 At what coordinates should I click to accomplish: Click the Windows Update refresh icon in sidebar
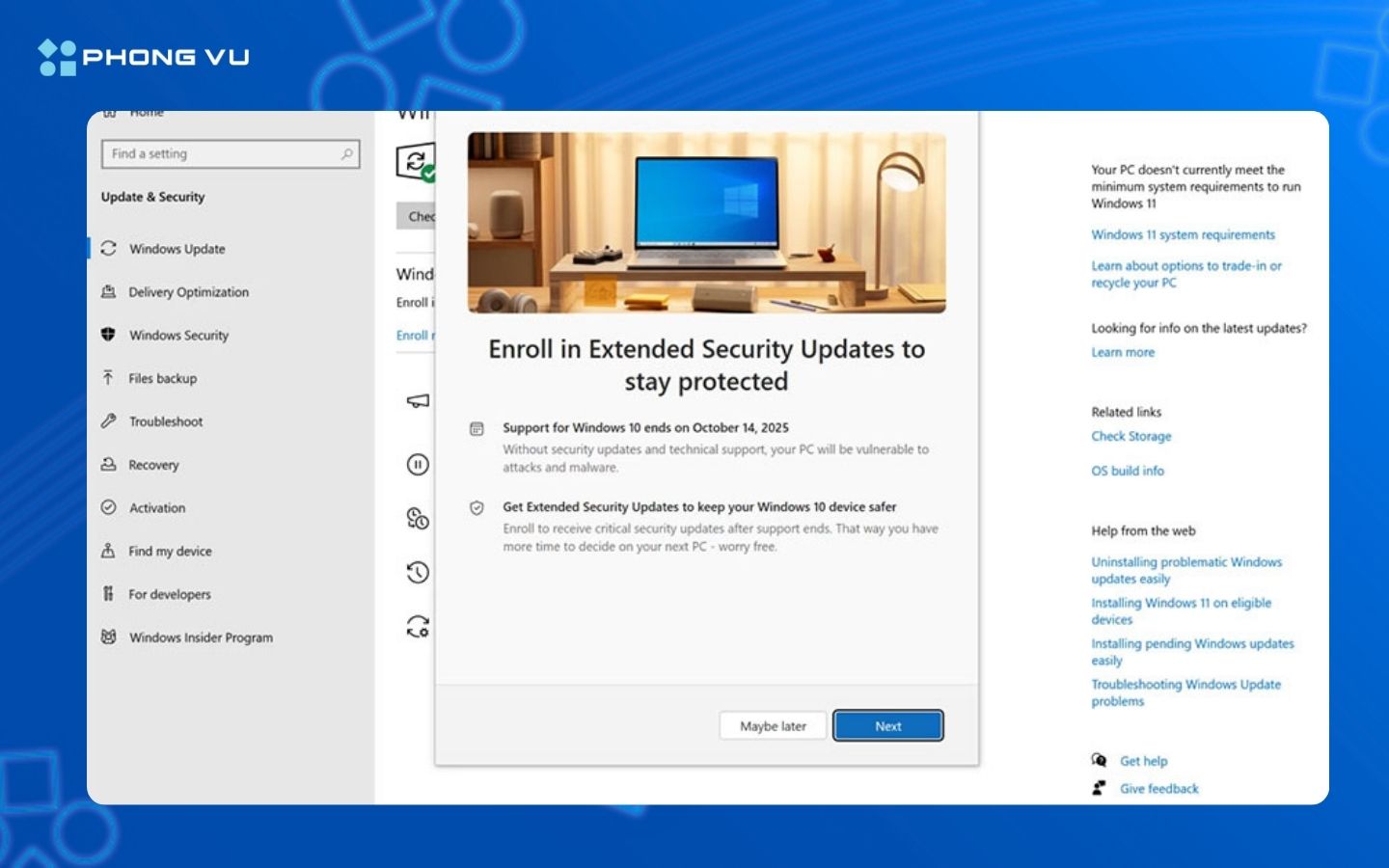point(109,248)
